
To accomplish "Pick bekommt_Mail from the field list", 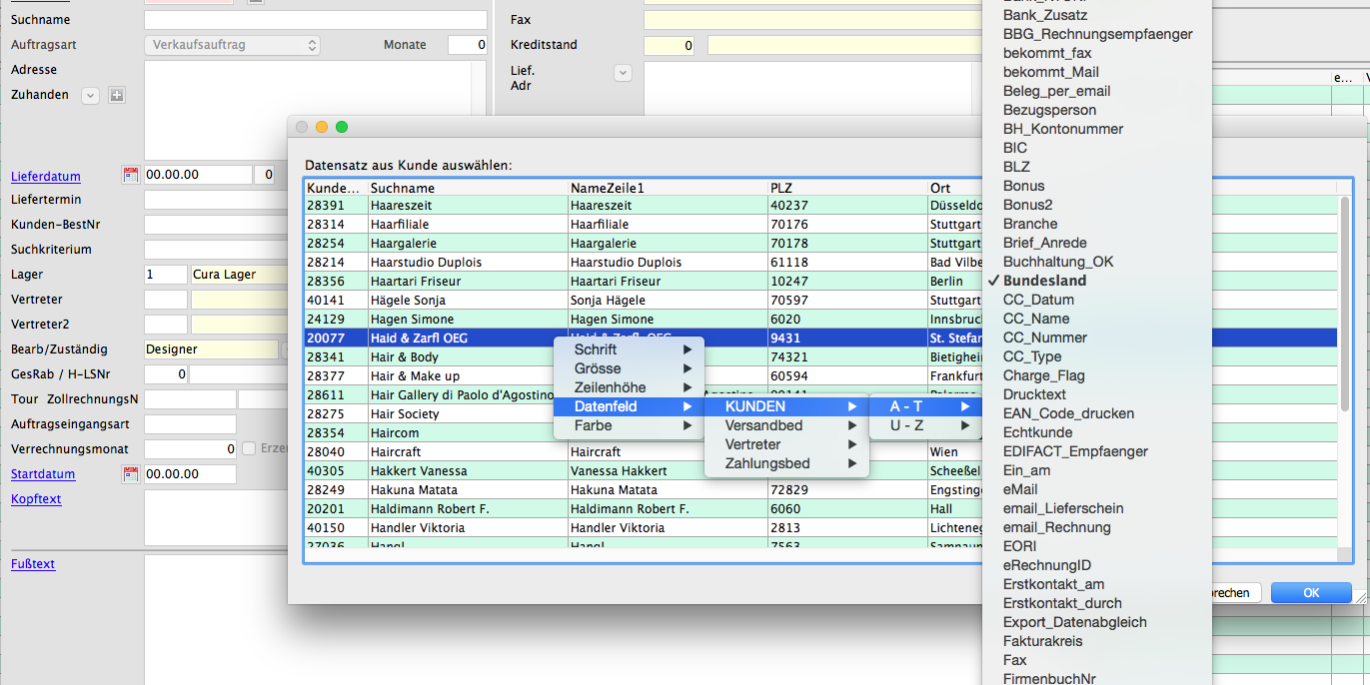I will (x=1097, y=72).
